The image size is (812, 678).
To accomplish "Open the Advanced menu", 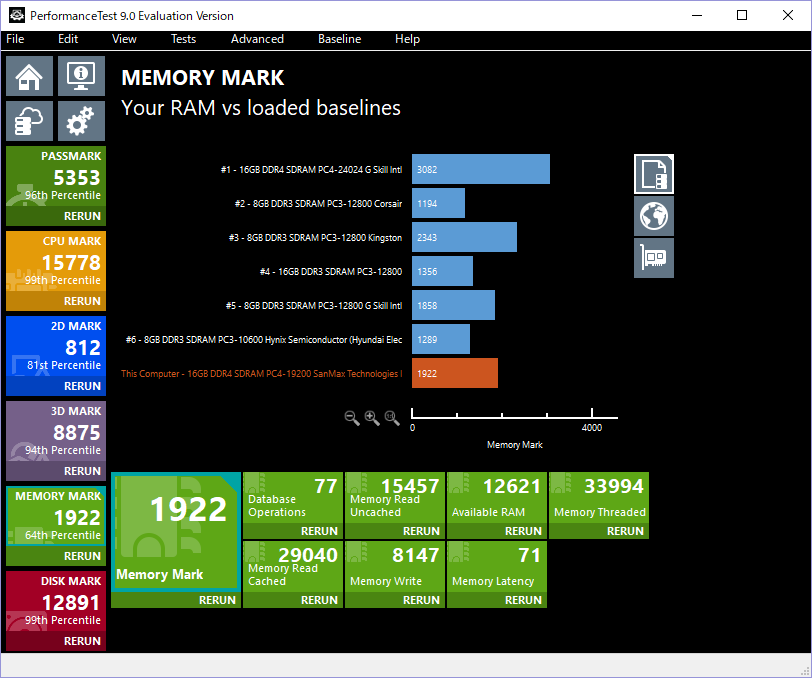I will pos(257,39).
